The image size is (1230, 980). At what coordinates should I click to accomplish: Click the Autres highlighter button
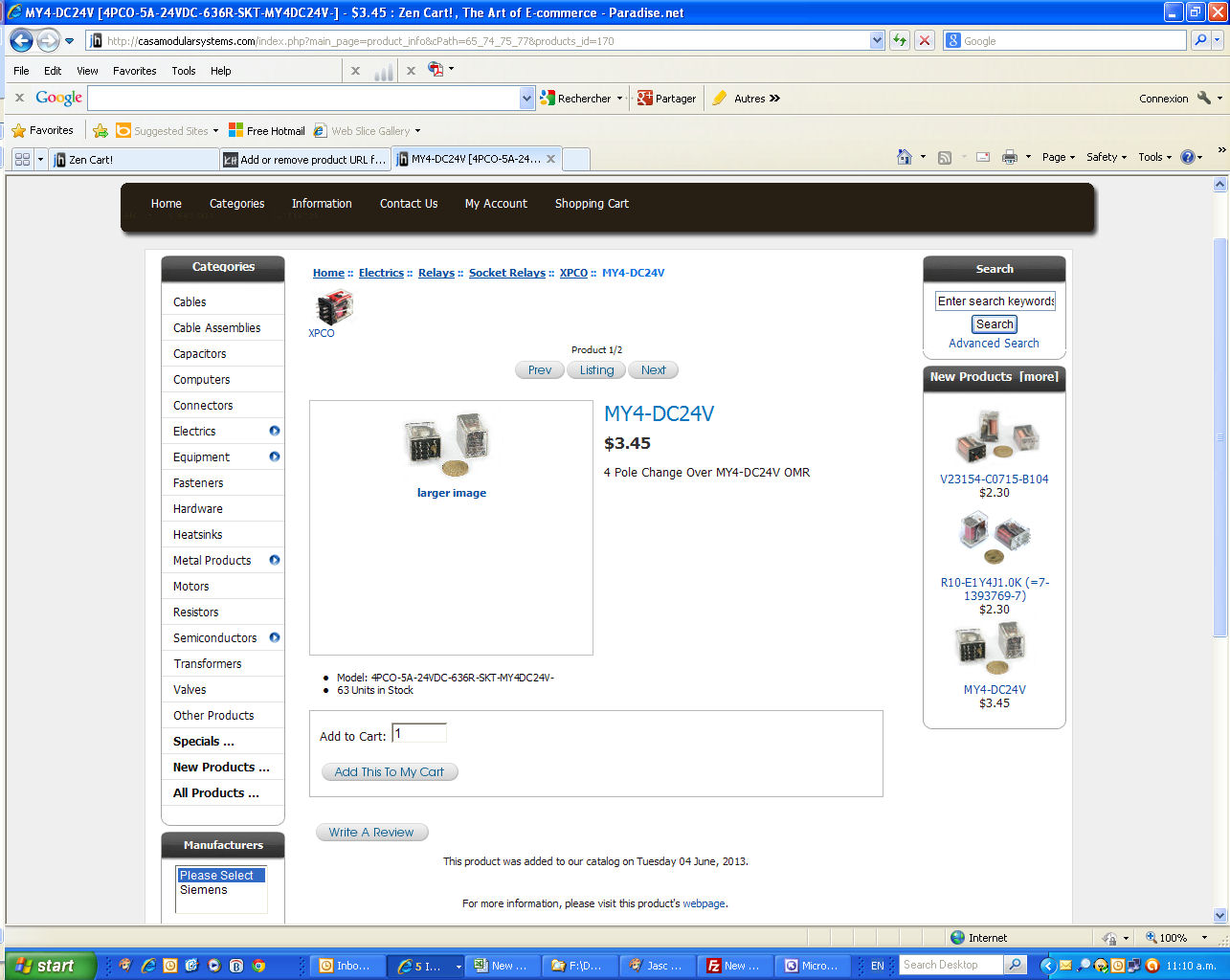[x=746, y=98]
